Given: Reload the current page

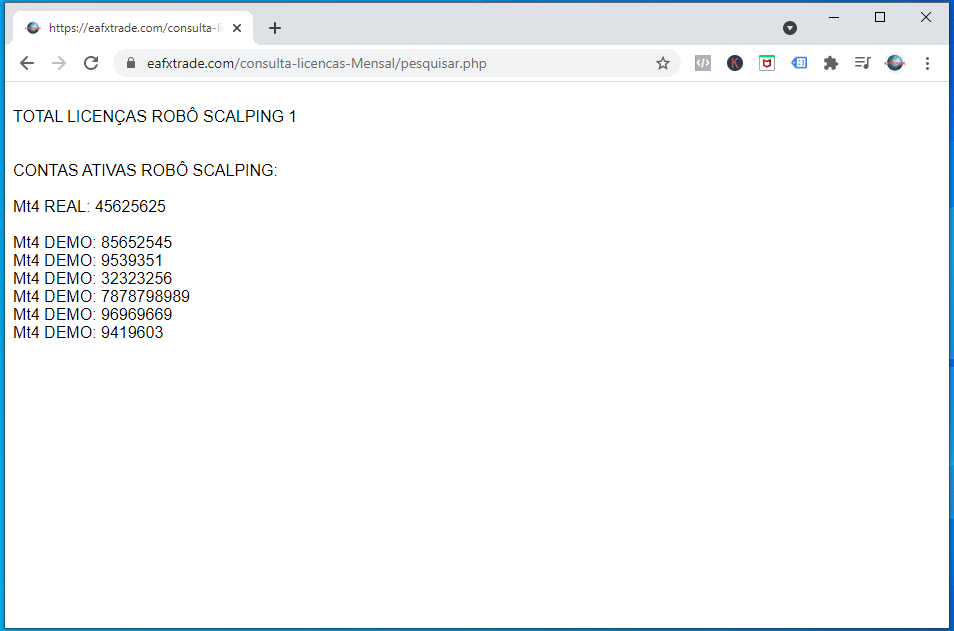Looking at the screenshot, I should [x=91, y=63].
